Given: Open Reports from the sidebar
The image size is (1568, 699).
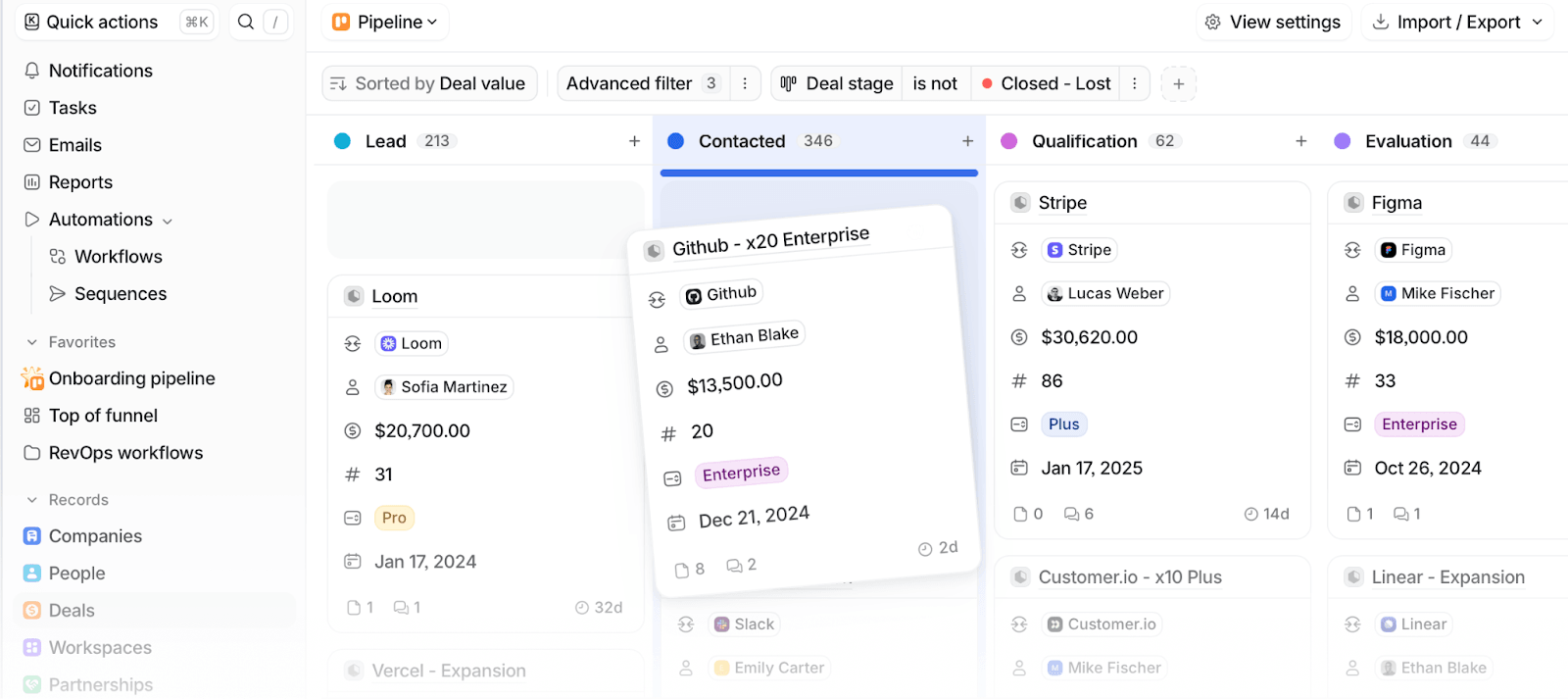Looking at the screenshot, I should [80, 182].
